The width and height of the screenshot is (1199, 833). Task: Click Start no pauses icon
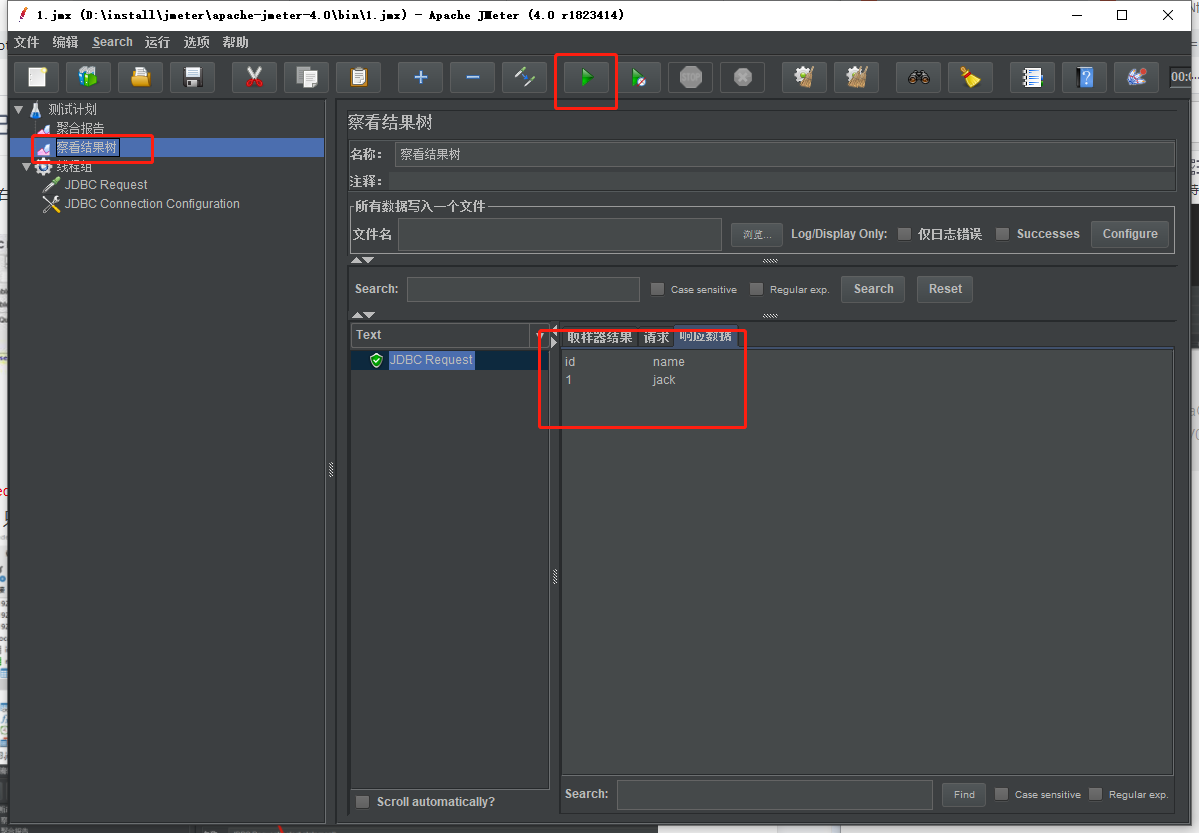pyautogui.click(x=638, y=77)
